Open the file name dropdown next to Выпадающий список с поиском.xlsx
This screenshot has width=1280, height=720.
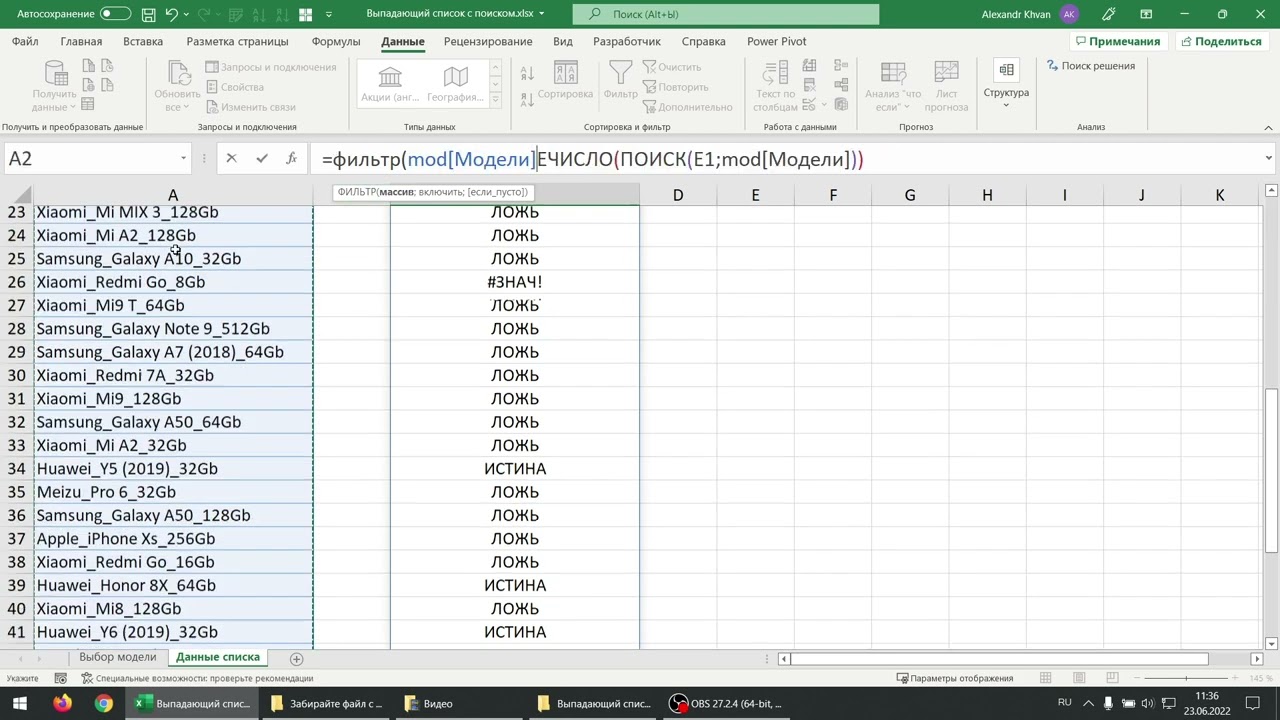(542, 14)
